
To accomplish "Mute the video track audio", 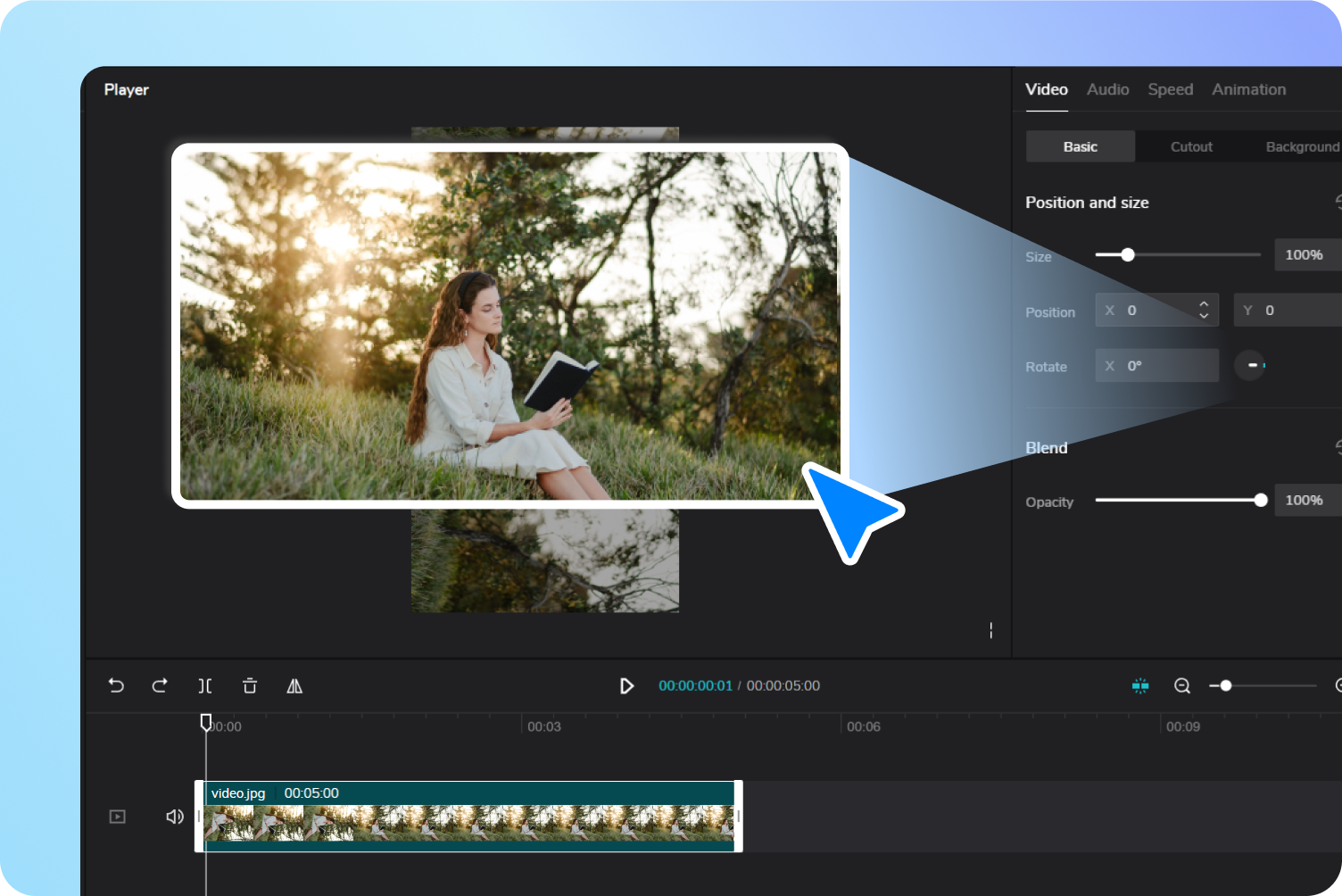I will [x=175, y=816].
